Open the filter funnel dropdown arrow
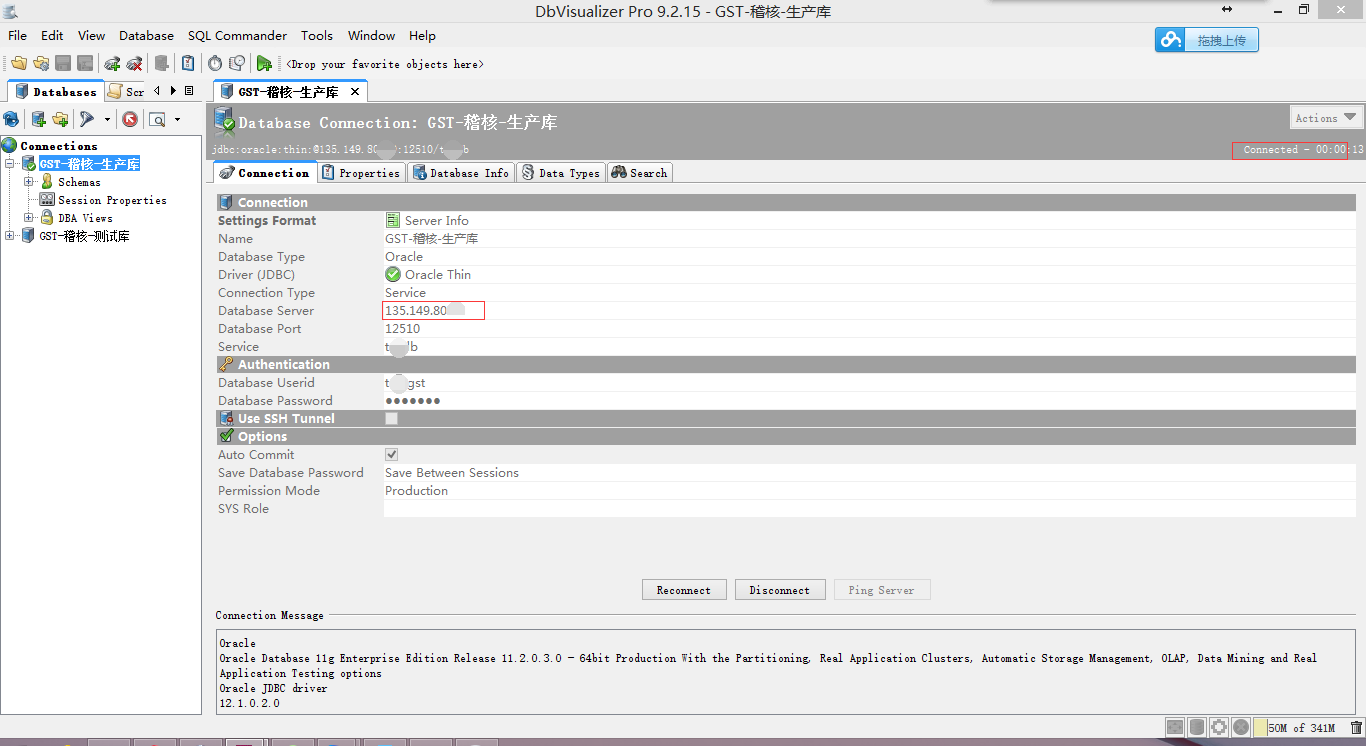Screen dimensions: 1366x746 tap(107, 120)
